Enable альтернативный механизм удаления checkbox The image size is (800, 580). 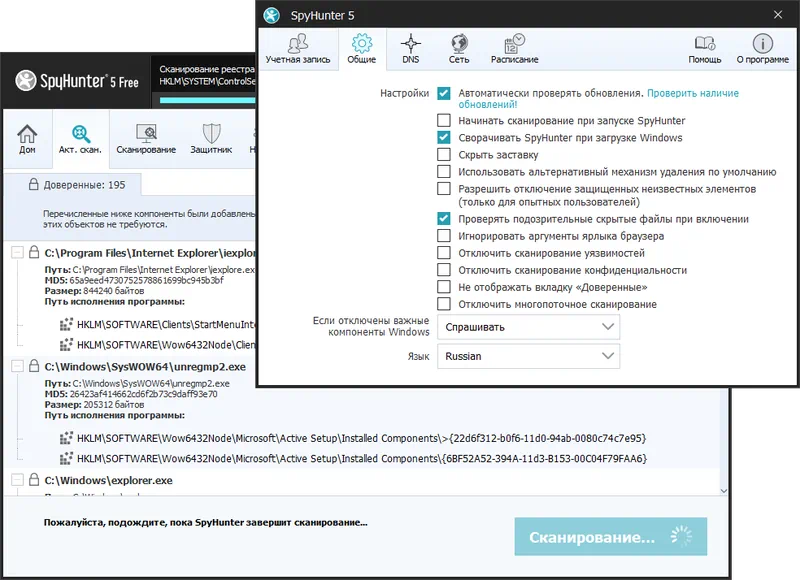coord(444,171)
